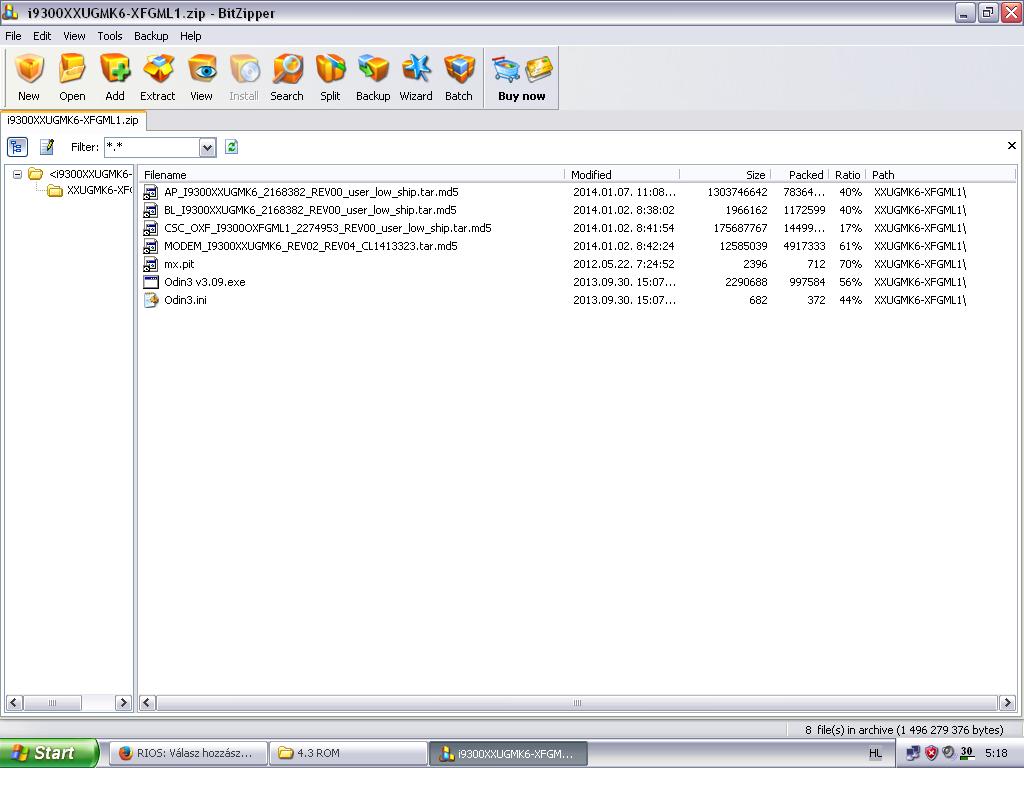Click the tree pane scroll left arrow
Image resolution: width=1024 pixels, height=812 pixels.
click(x=14, y=703)
